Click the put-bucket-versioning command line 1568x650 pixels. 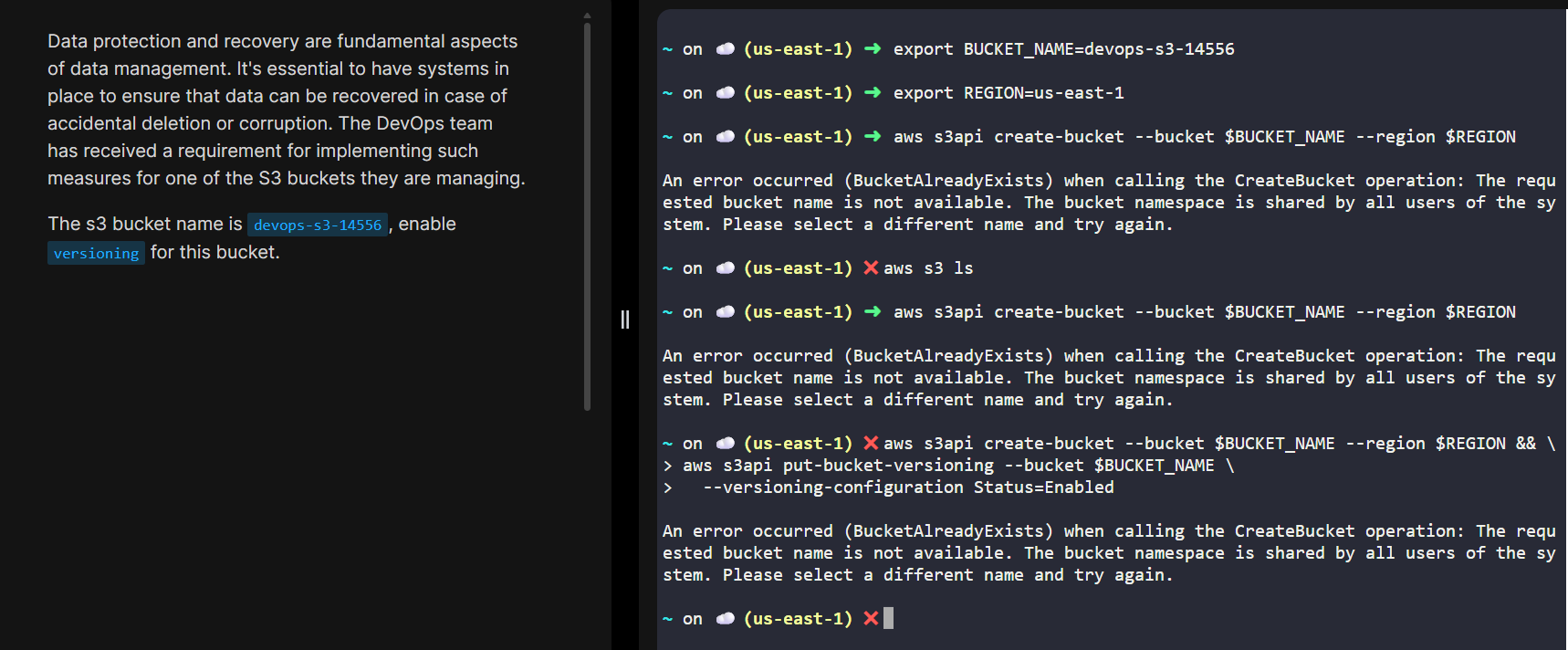point(957,466)
